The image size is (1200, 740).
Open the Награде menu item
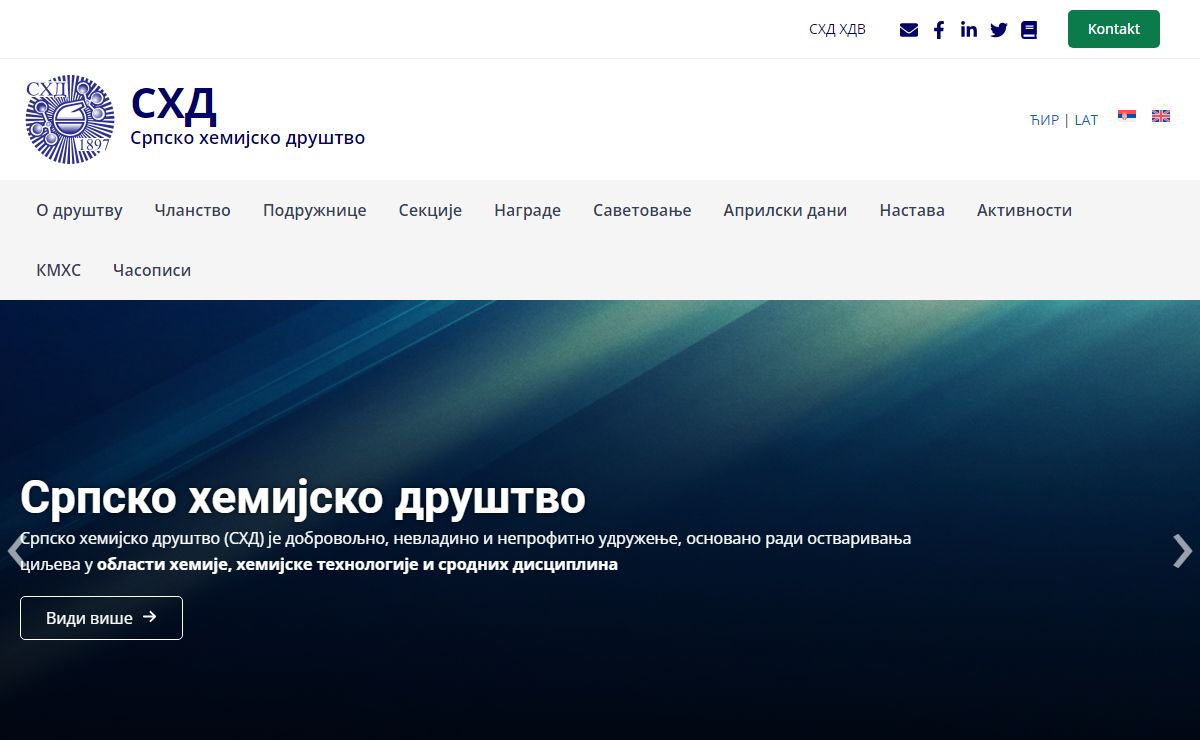pyautogui.click(x=527, y=210)
